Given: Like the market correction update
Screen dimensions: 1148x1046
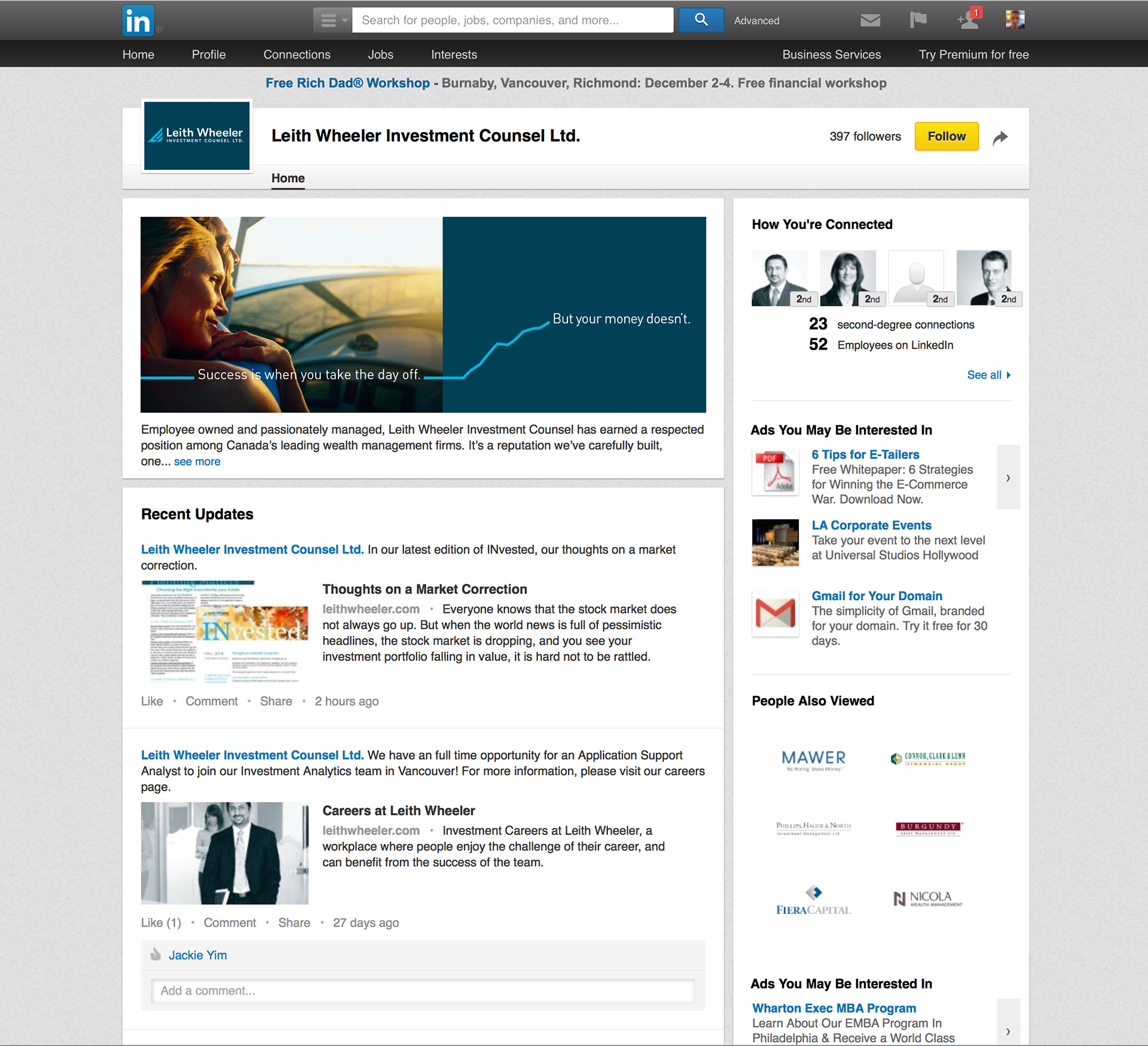Looking at the screenshot, I should click(x=152, y=701).
